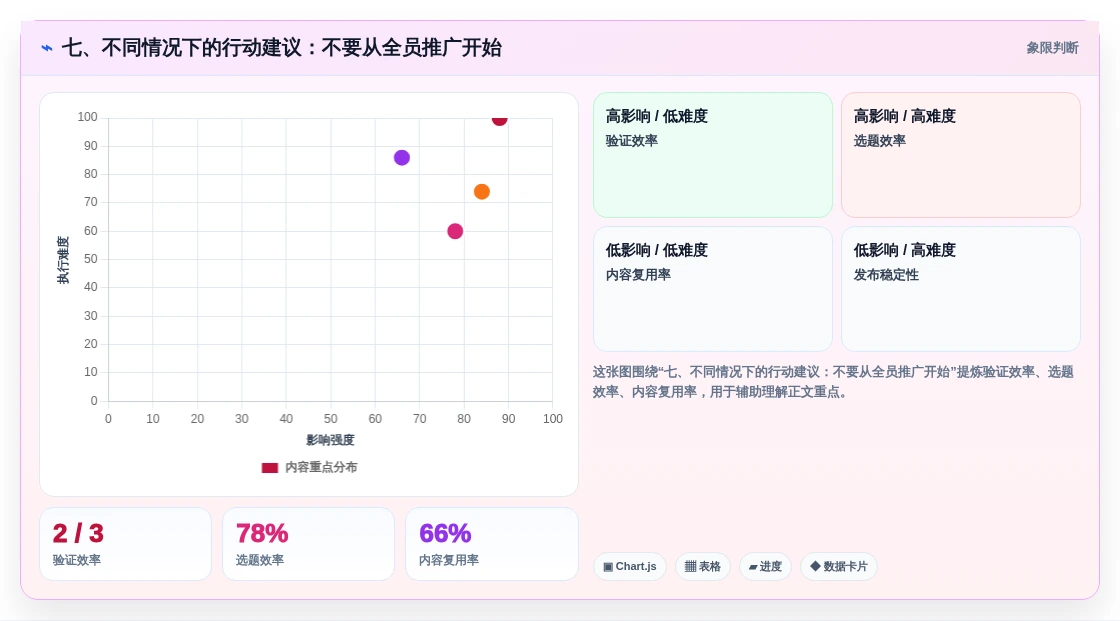The height and width of the screenshot is (621, 1120).
Task: Click the bar icon in the 进度 chip
Action: [x=753, y=567]
